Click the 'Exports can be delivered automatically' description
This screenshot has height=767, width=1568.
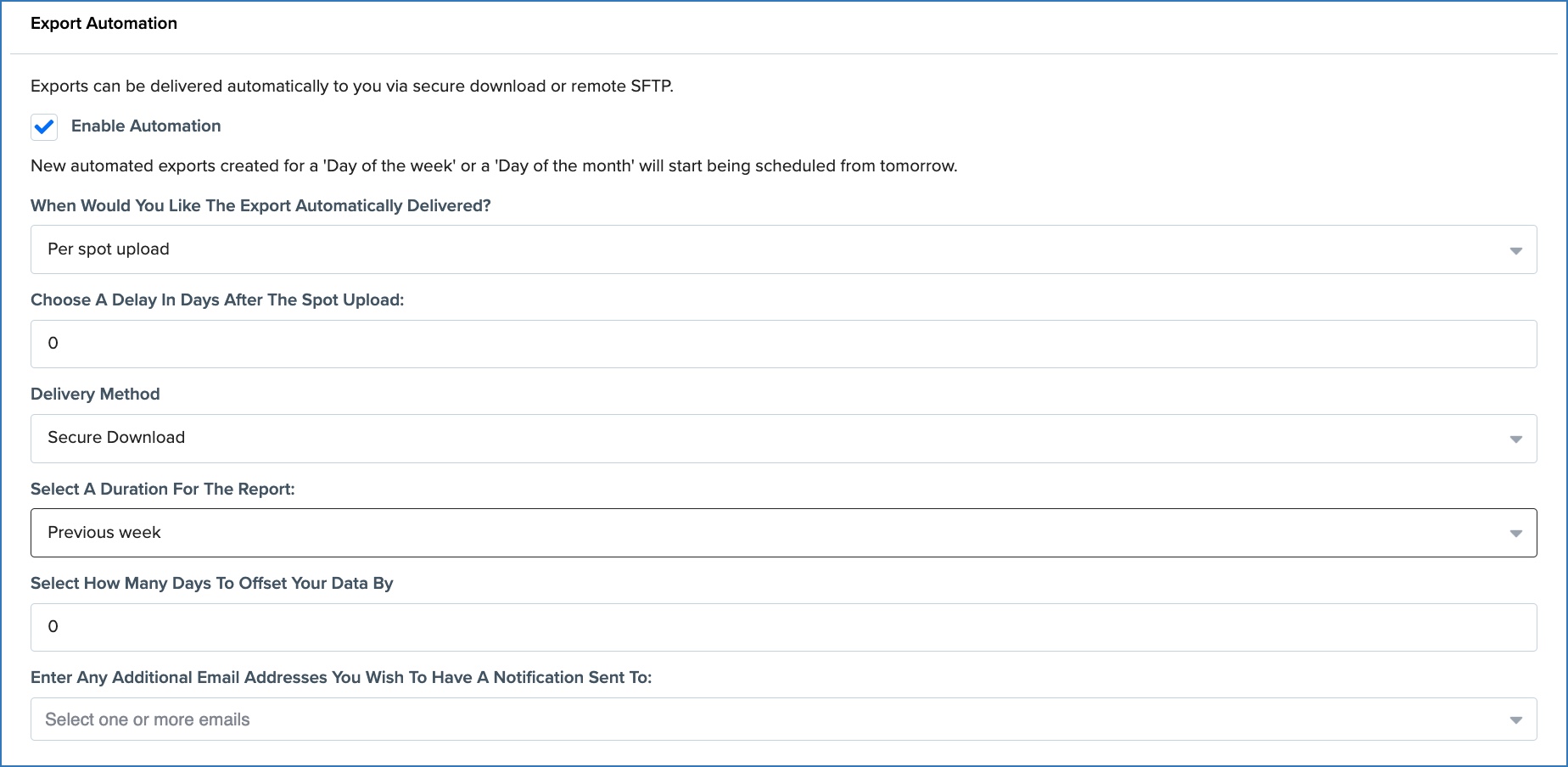351,87
